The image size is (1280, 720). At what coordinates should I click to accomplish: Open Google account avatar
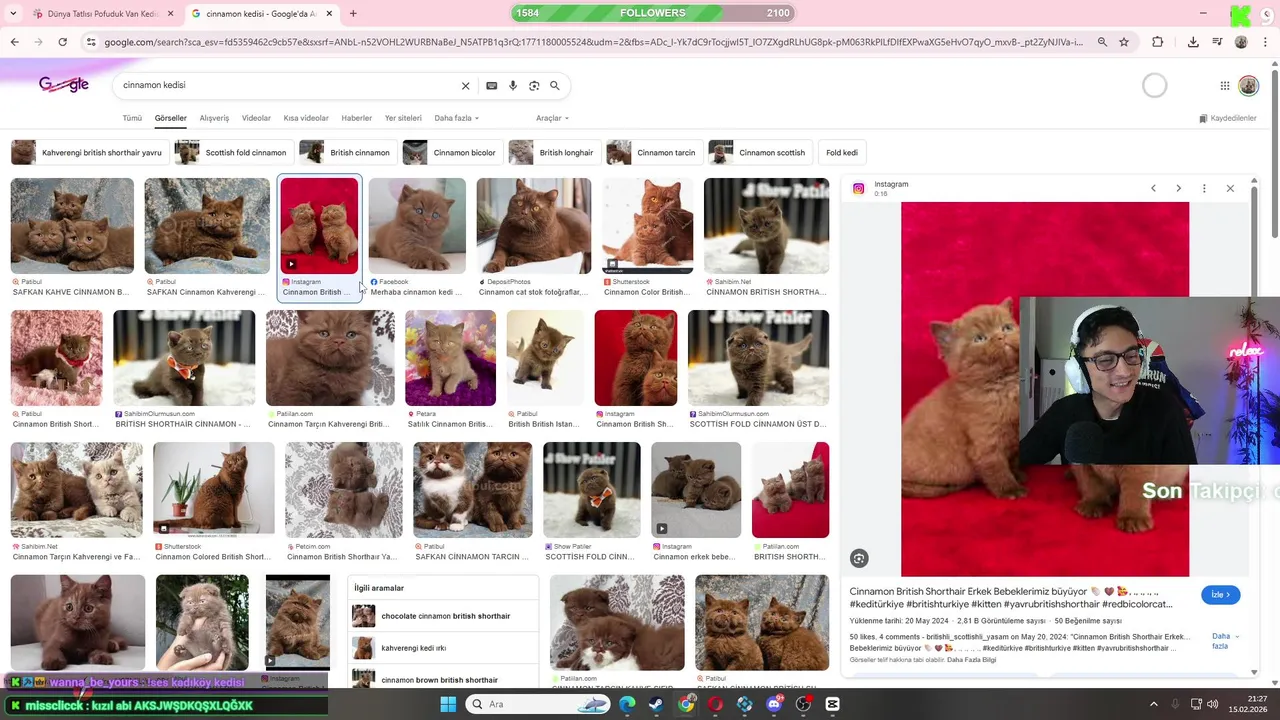[x=1248, y=86]
